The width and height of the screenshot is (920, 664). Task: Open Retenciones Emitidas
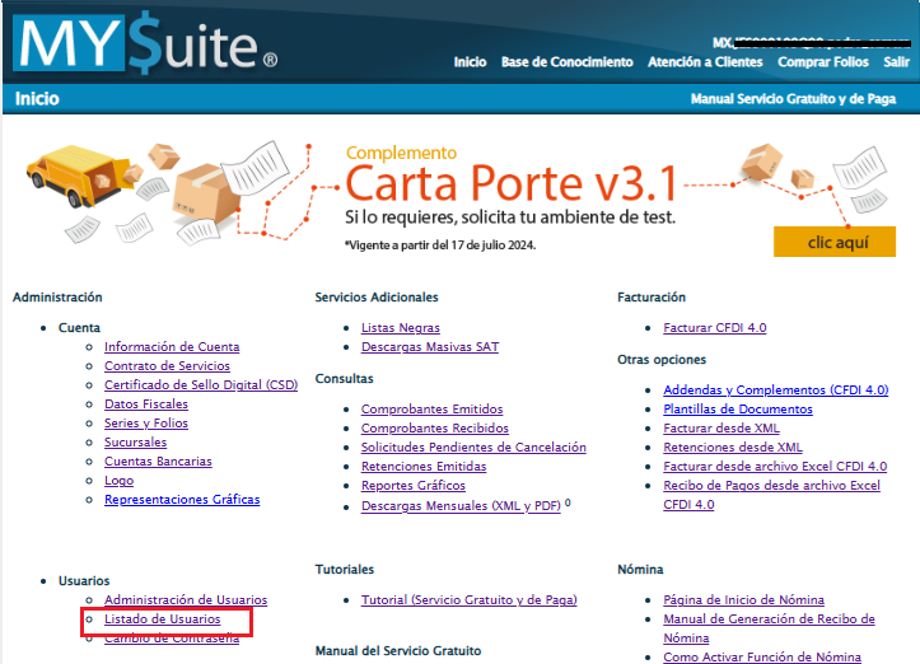click(424, 466)
